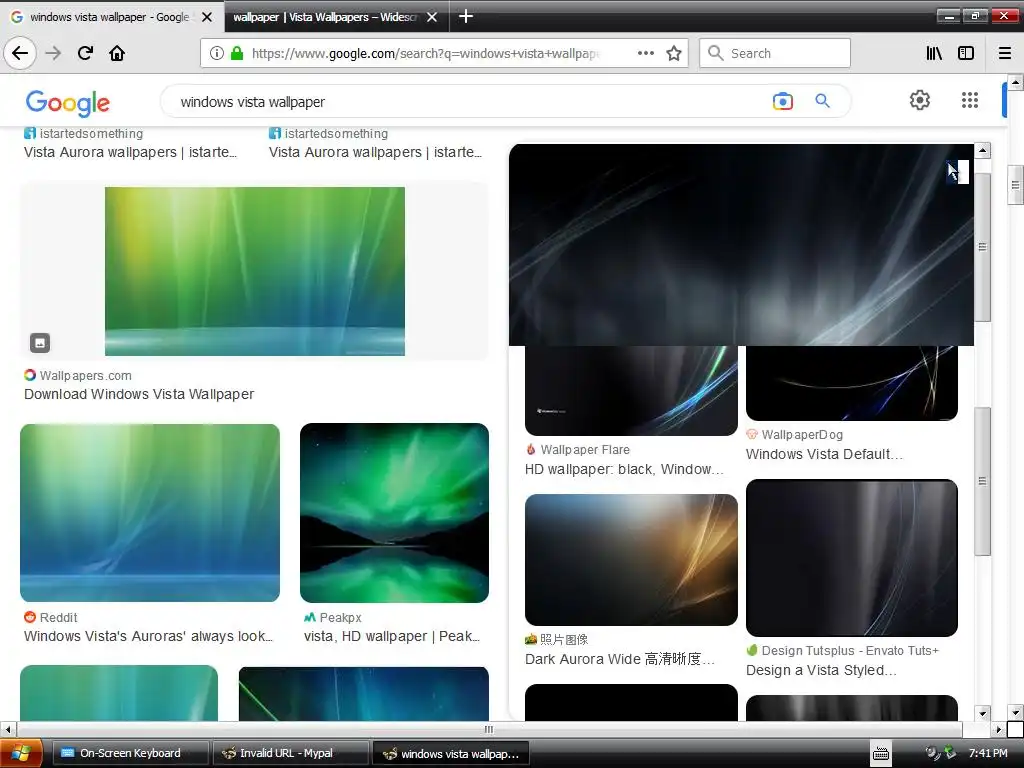The image size is (1024, 768).
Task: Open Google quick settings gear
Action: tap(920, 100)
